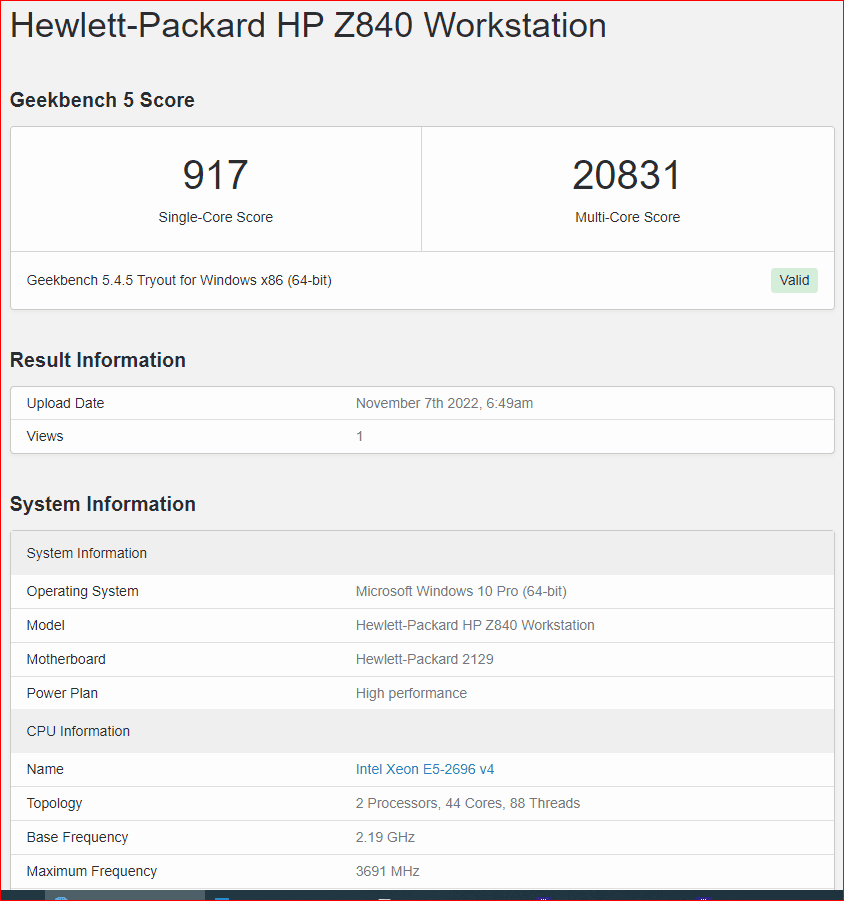
Task: Select the "Operating System" row label
Action: coord(83,591)
